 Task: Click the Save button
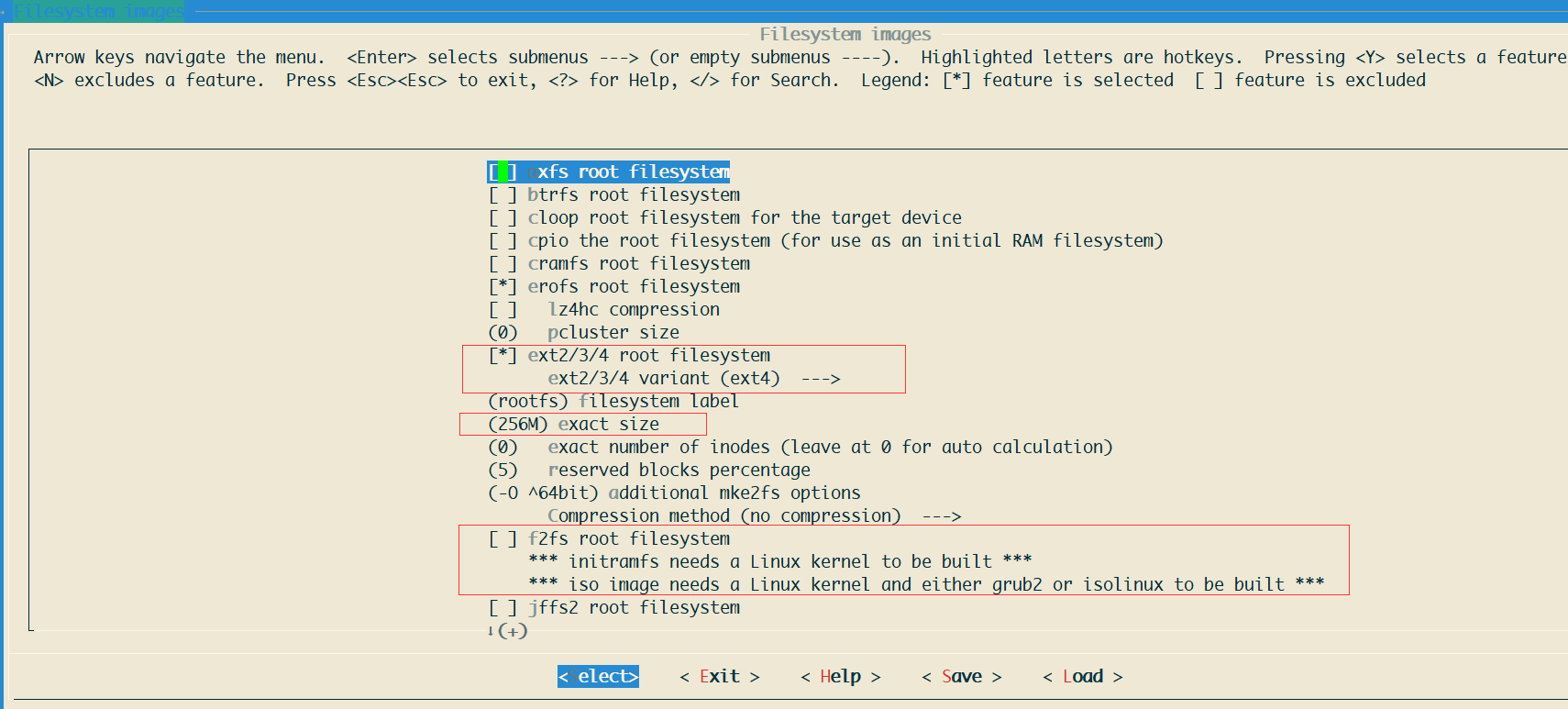click(962, 676)
